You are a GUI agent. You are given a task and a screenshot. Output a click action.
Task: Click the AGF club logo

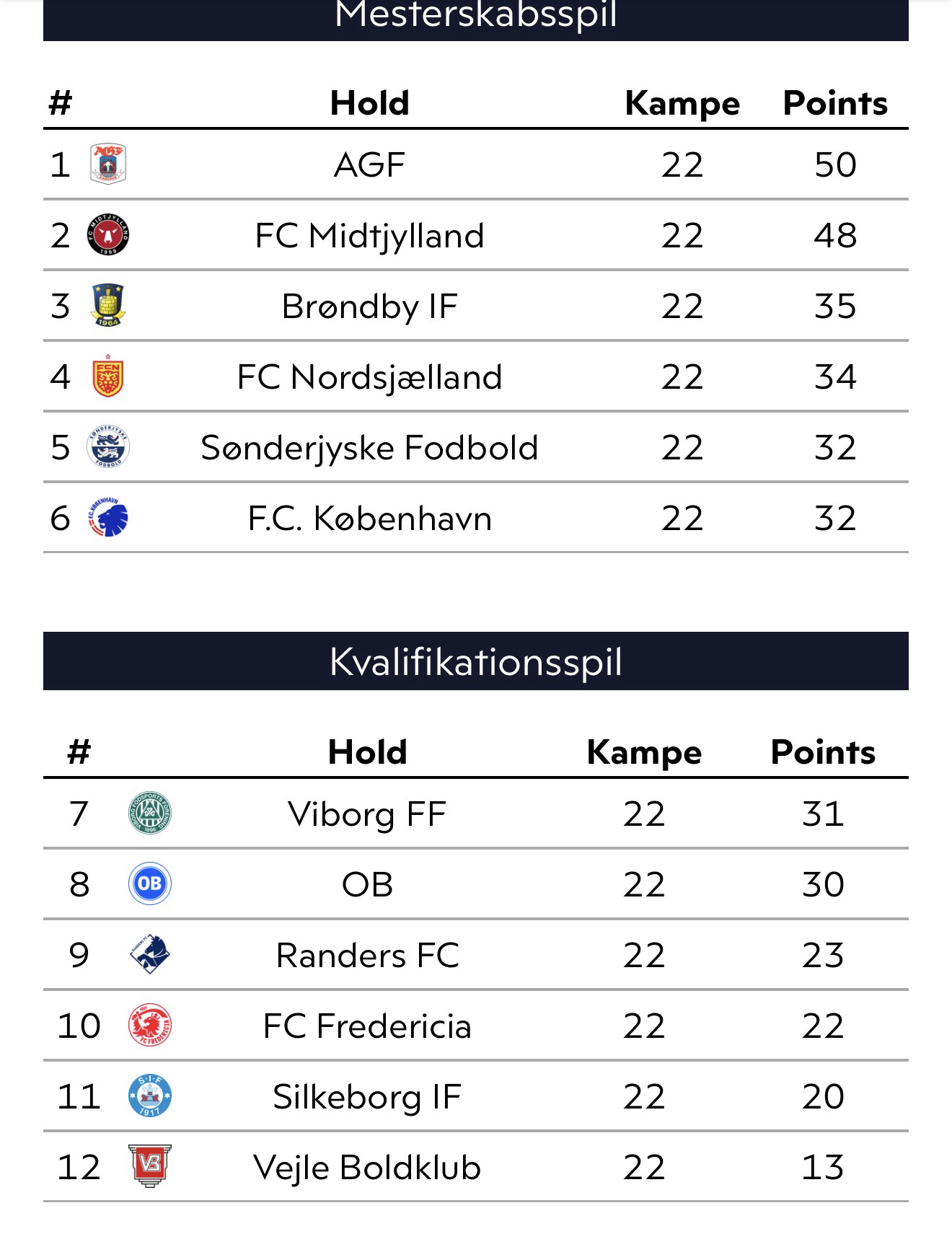[x=108, y=164]
